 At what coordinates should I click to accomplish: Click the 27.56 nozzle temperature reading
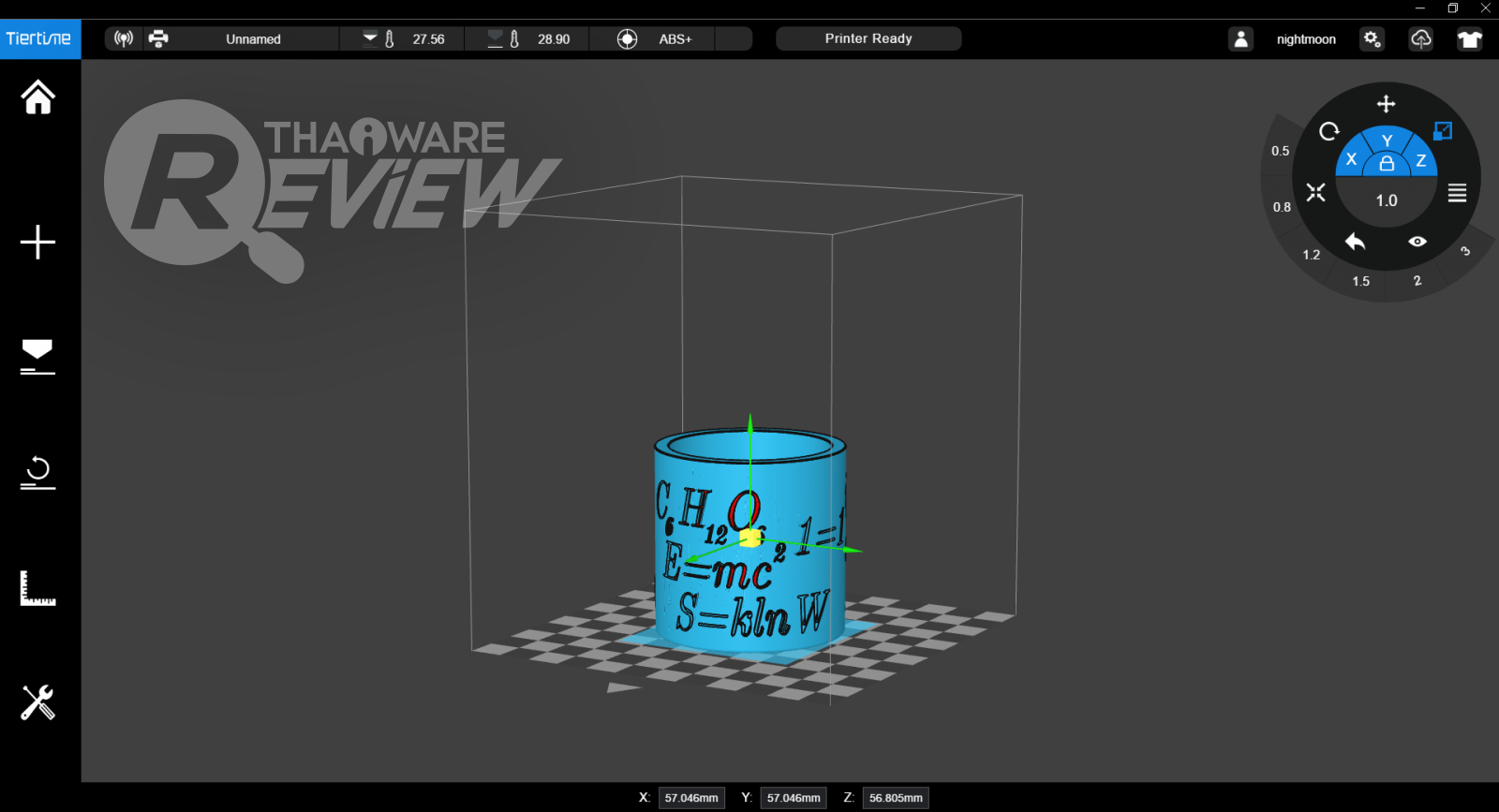coord(428,39)
